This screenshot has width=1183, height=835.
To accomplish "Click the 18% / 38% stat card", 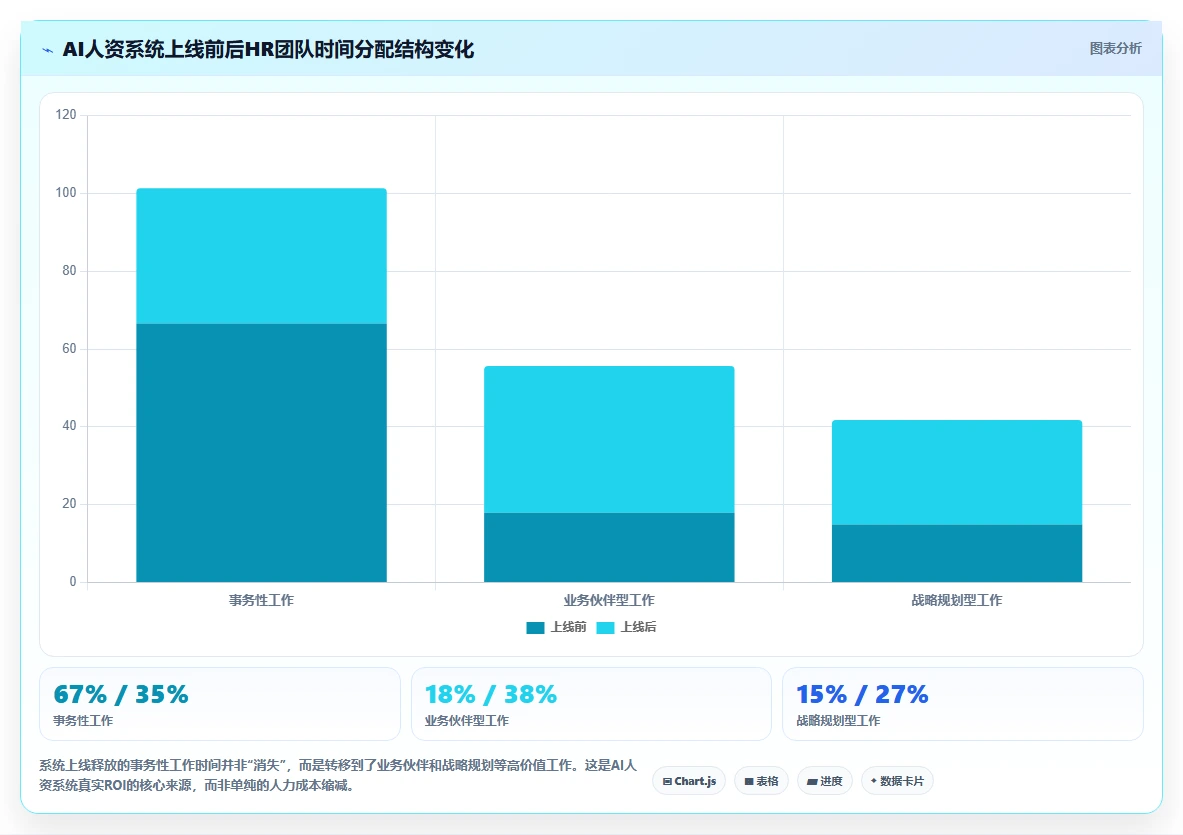I will pyautogui.click(x=592, y=704).
